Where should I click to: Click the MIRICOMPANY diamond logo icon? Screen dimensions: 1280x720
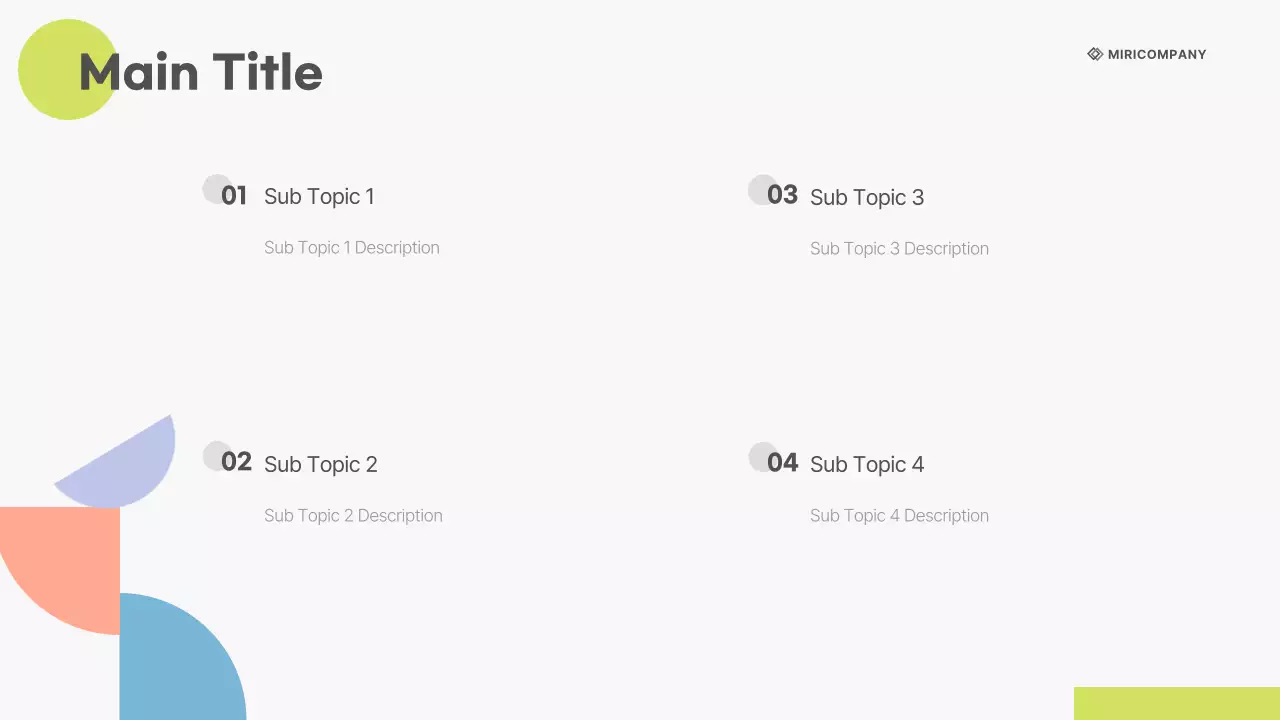pos(1095,54)
